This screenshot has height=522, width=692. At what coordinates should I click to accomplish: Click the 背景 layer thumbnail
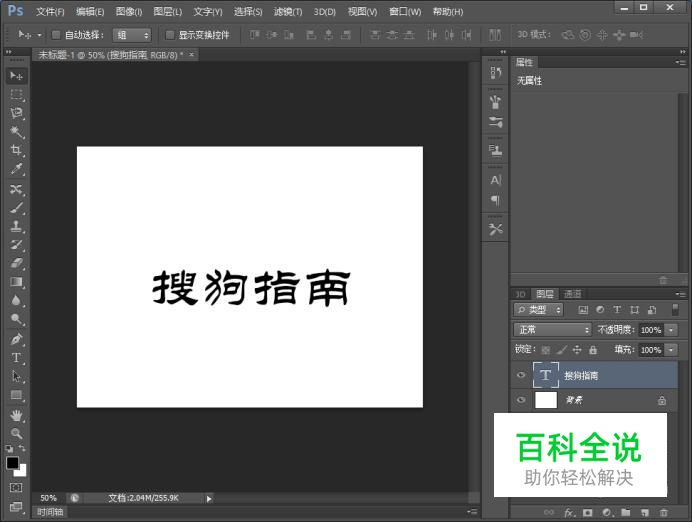pos(546,400)
